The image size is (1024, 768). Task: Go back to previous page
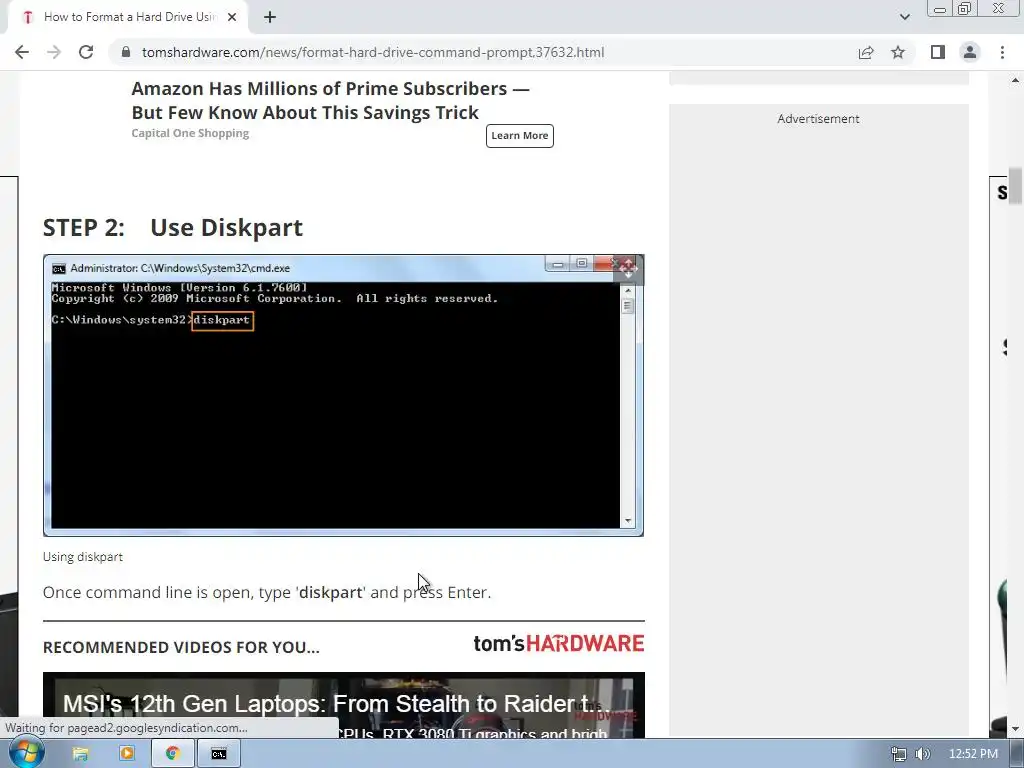point(22,52)
